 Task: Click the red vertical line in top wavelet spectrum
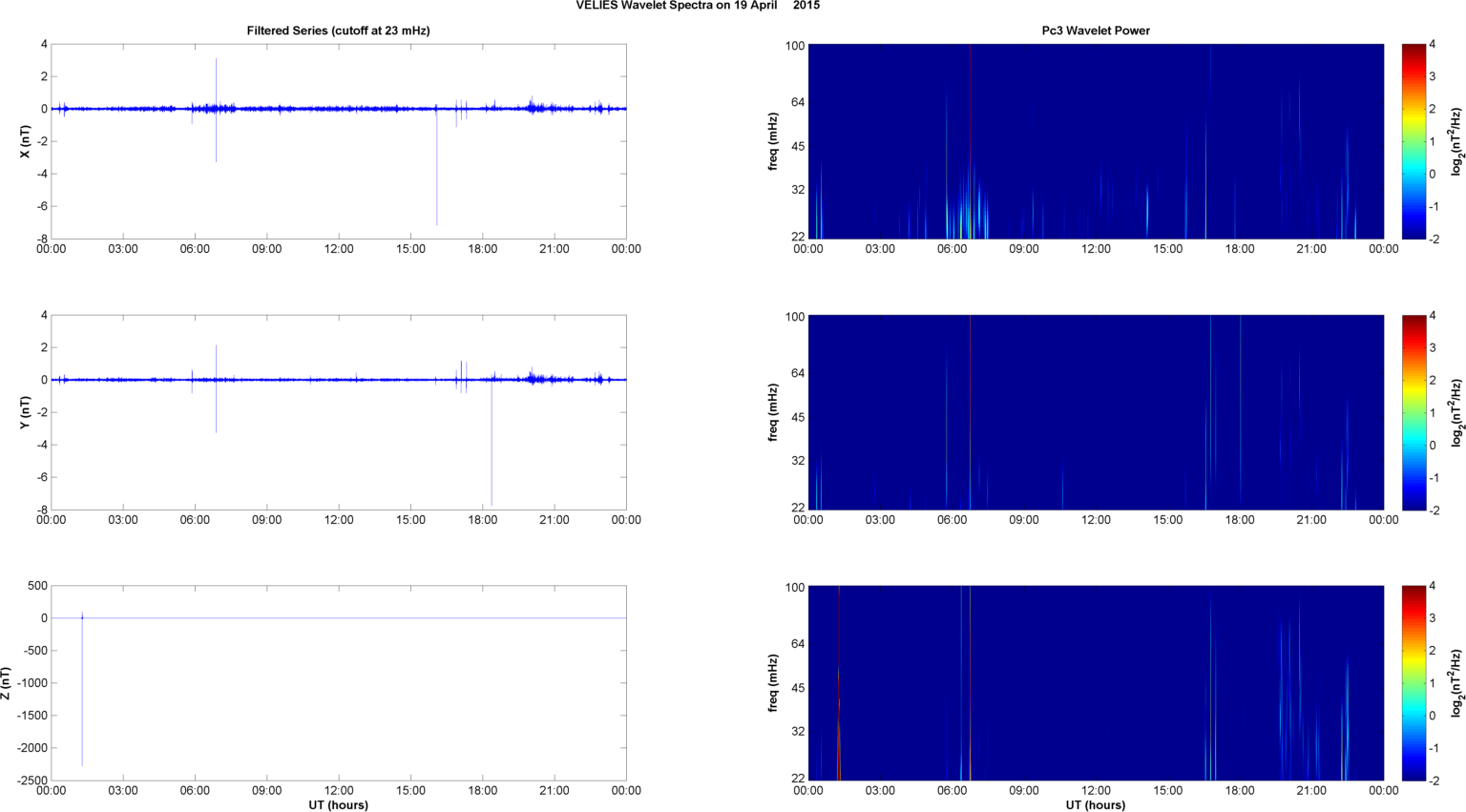point(970,141)
